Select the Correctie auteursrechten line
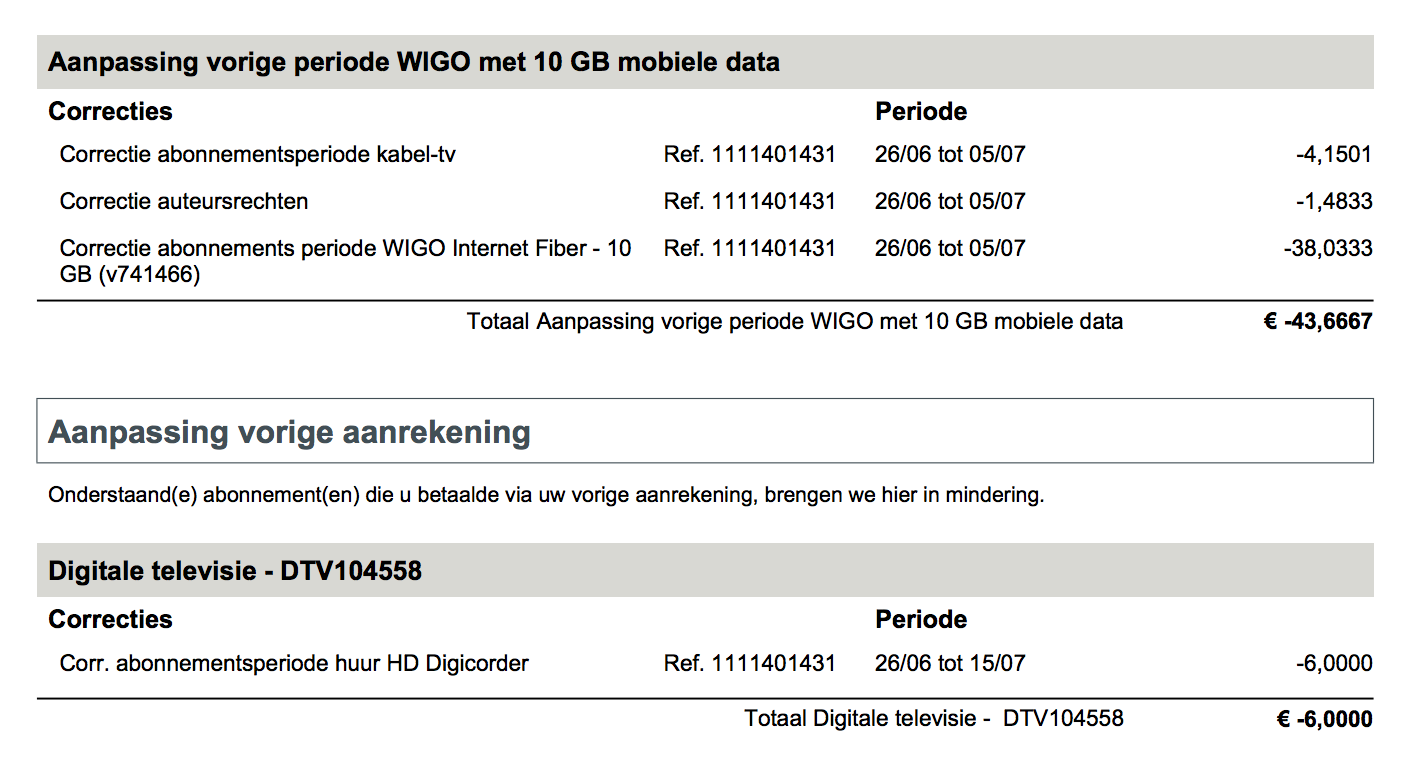 [x=184, y=202]
